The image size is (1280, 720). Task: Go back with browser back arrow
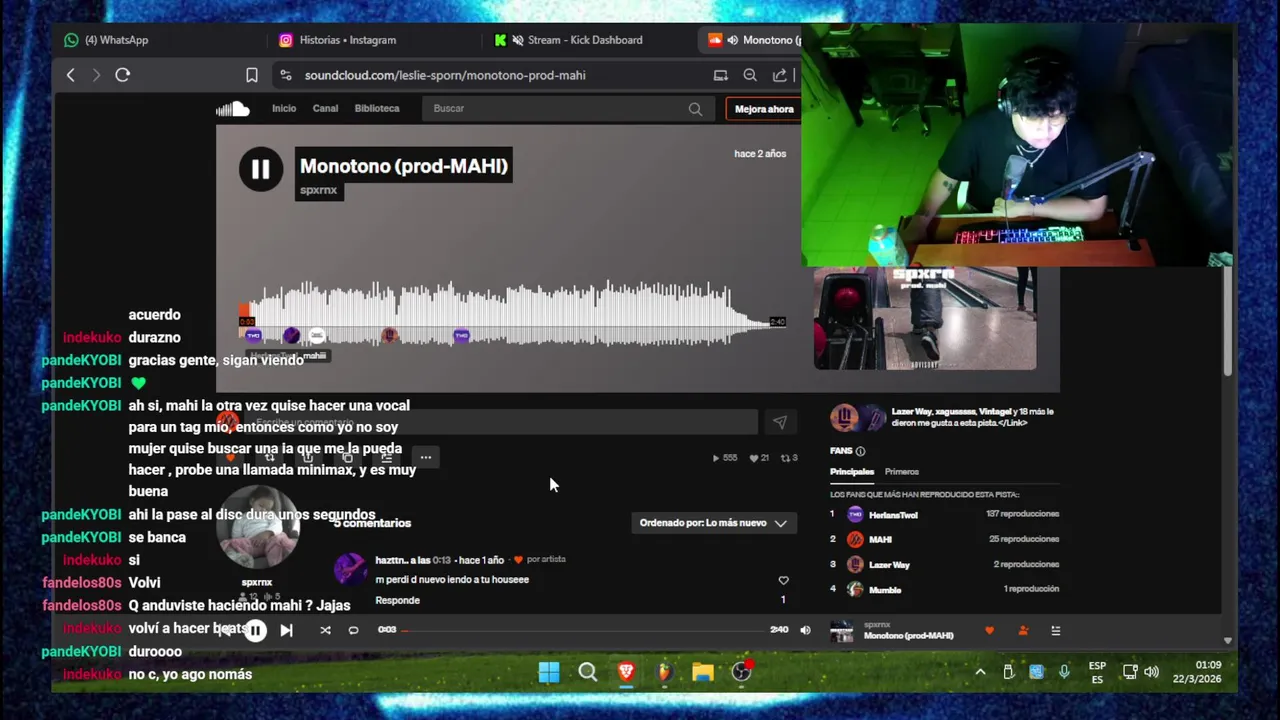pos(70,75)
